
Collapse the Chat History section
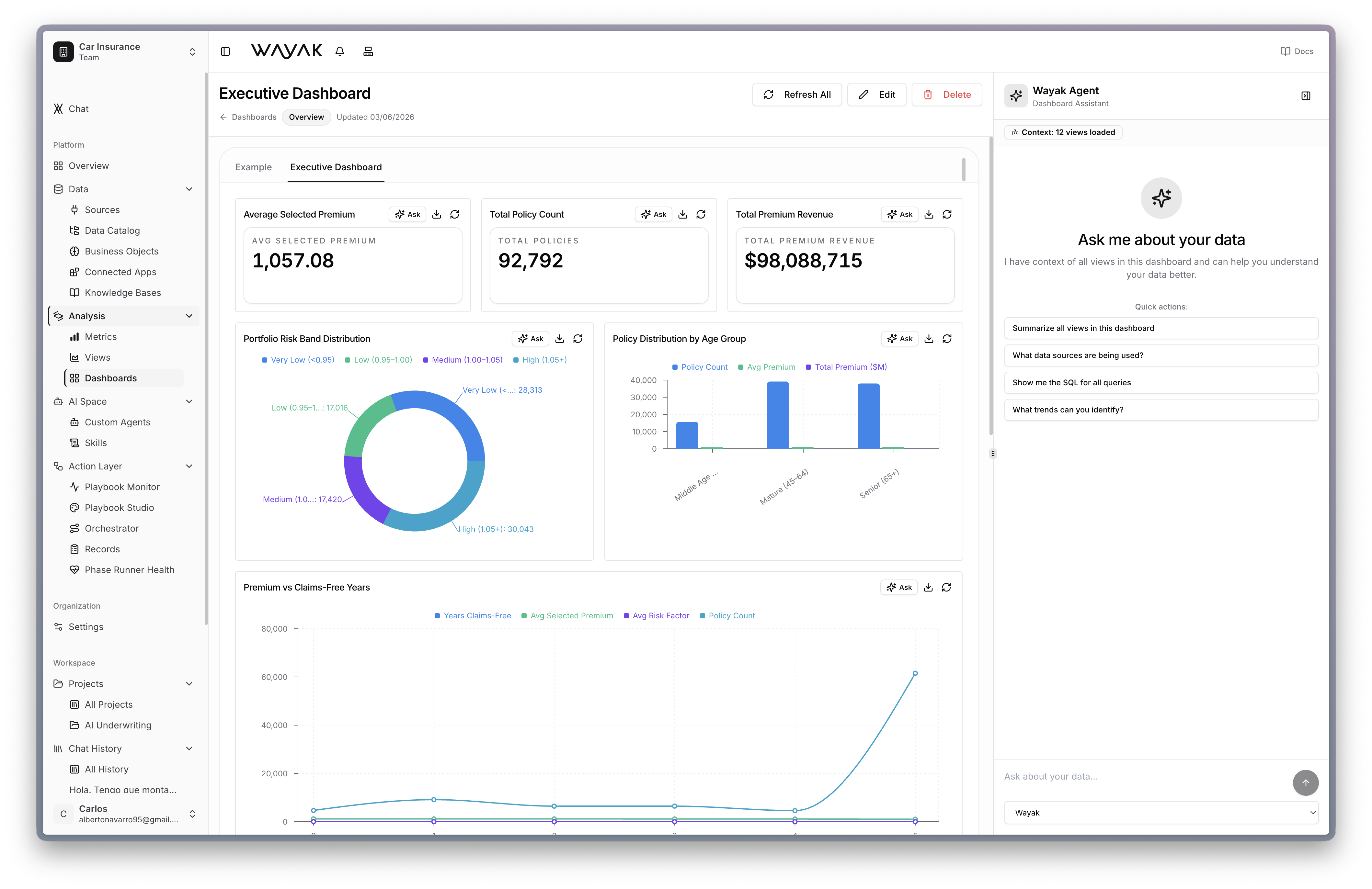(x=189, y=748)
